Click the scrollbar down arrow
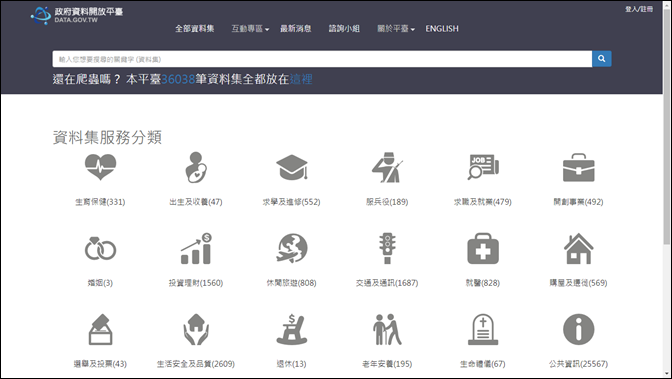 (x=667, y=374)
